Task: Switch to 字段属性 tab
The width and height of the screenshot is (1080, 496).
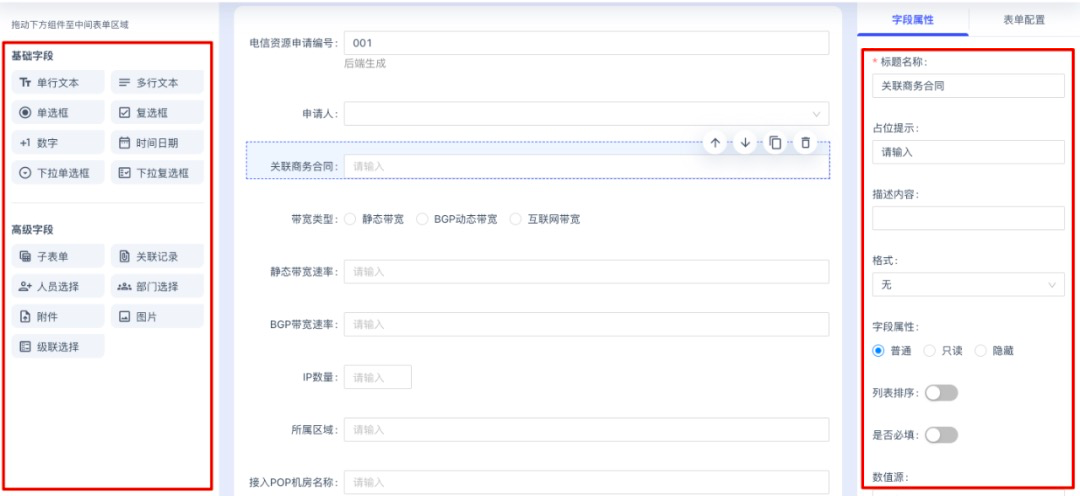Action: [913, 20]
